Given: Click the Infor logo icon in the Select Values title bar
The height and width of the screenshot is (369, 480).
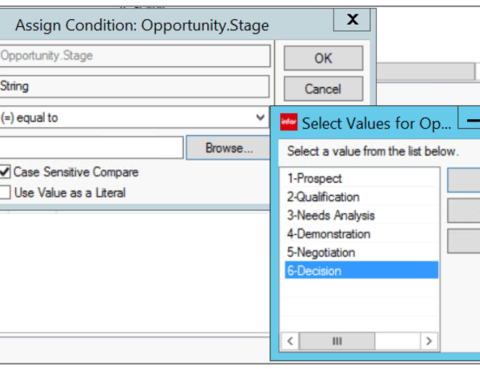Looking at the screenshot, I should tap(289, 122).
